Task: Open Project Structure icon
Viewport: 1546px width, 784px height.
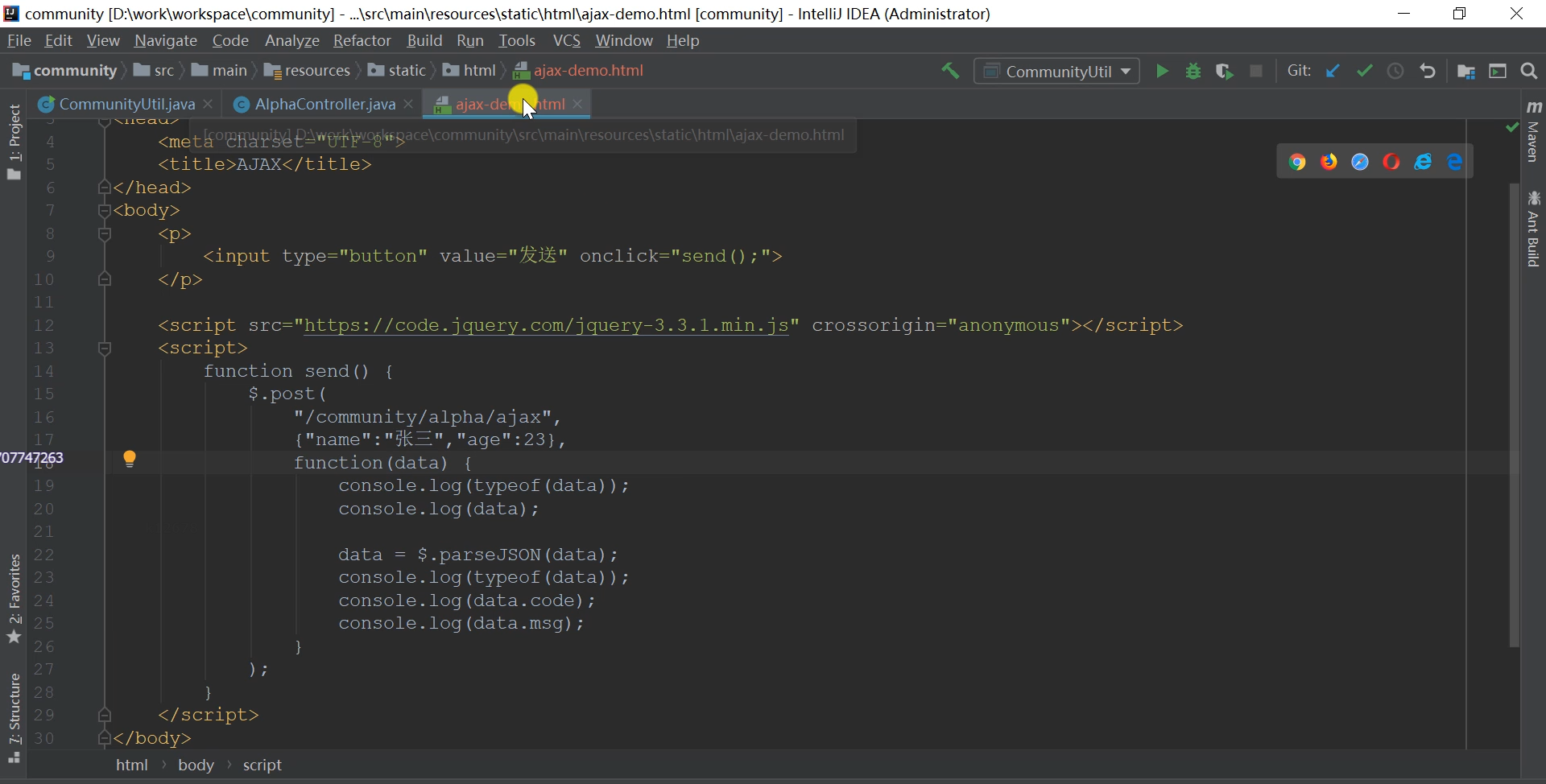Action: click(1466, 71)
